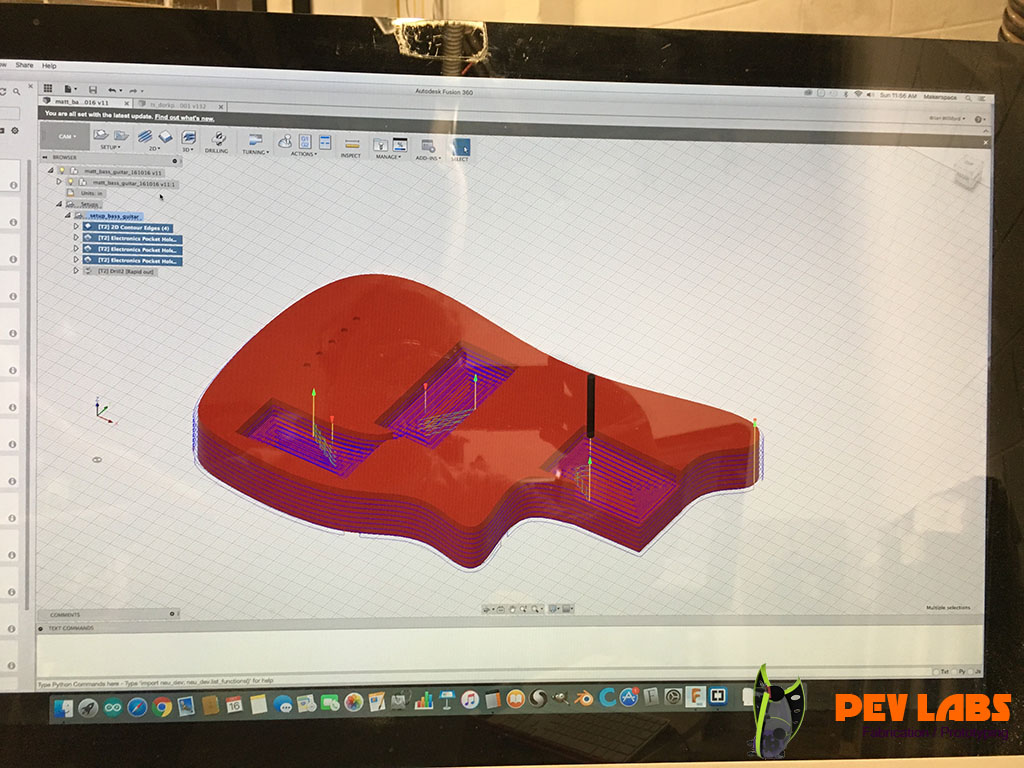Click the Save icon in the top toolbar
The height and width of the screenshot is (768, 1024).
click(92, 90)
